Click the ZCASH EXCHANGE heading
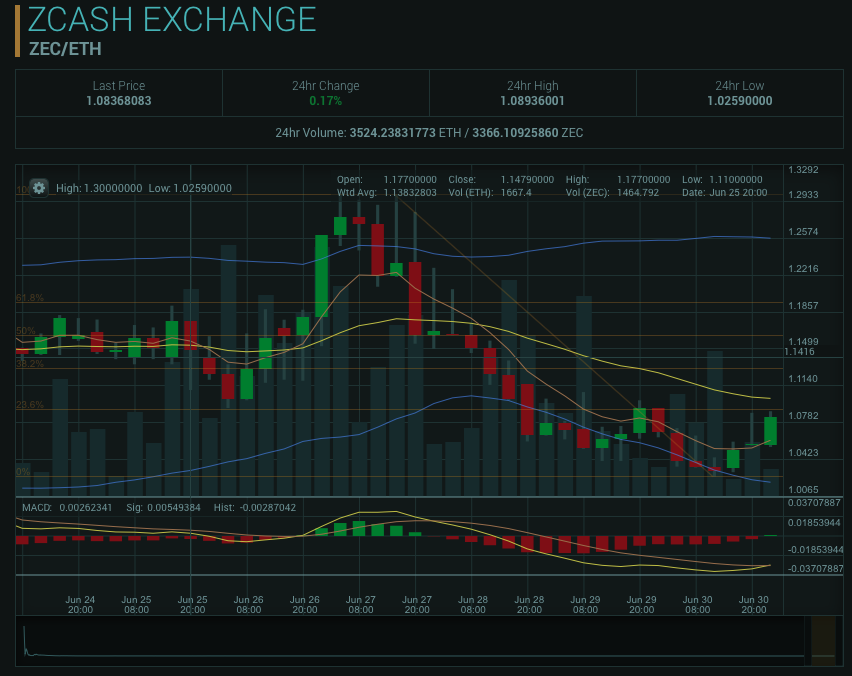The width and height of the screenshot is (852, 676). [x=172, y=20]
